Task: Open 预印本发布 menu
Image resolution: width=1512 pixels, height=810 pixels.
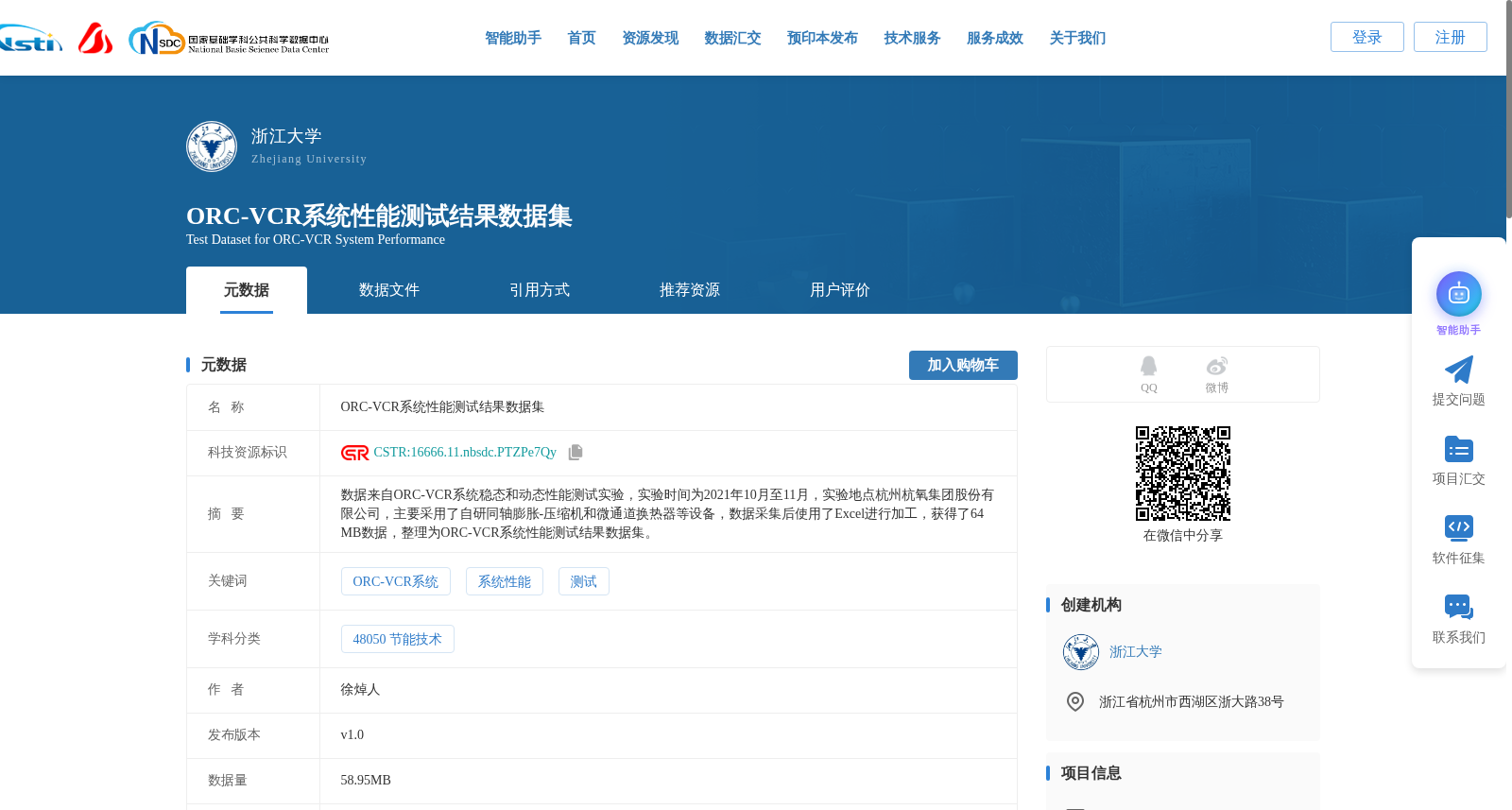Action: pos(823,38)
